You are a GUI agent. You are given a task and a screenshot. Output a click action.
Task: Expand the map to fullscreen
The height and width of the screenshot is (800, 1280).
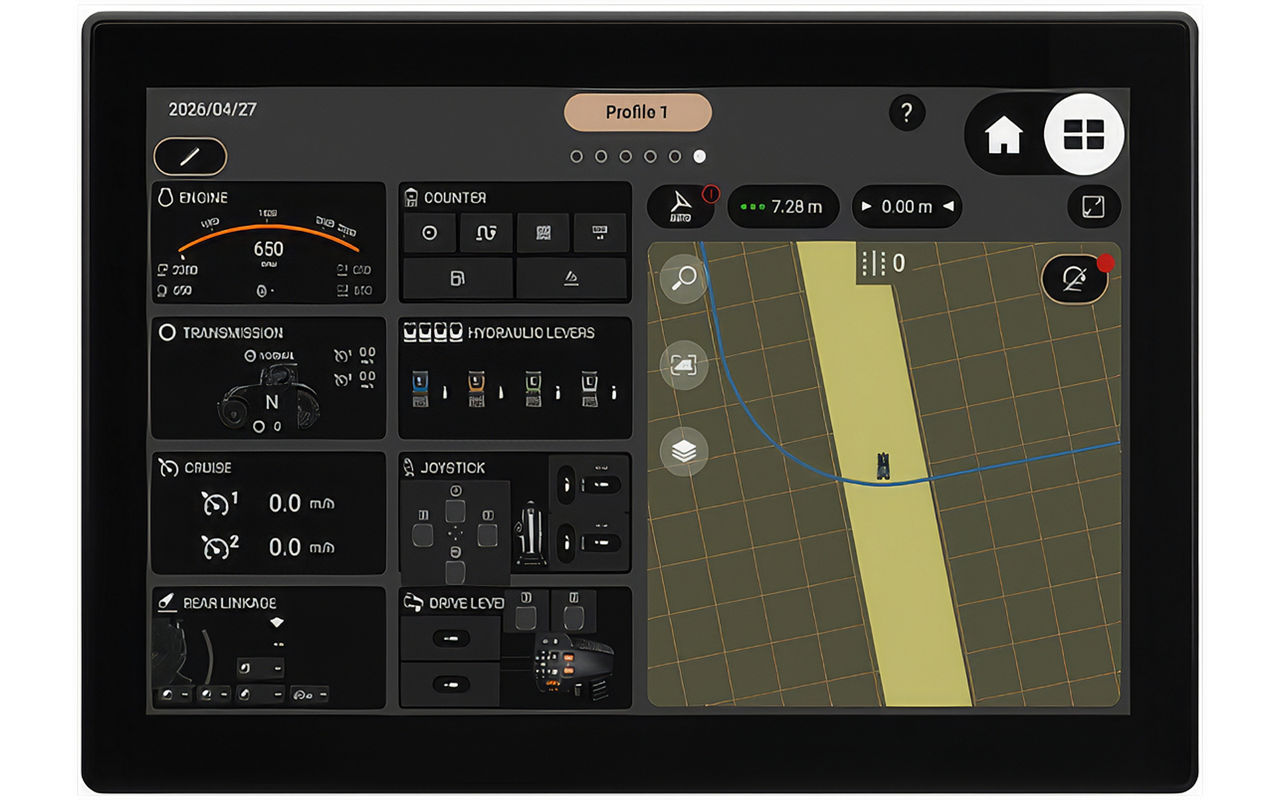pyautogui.click(x=1093, y=207)
